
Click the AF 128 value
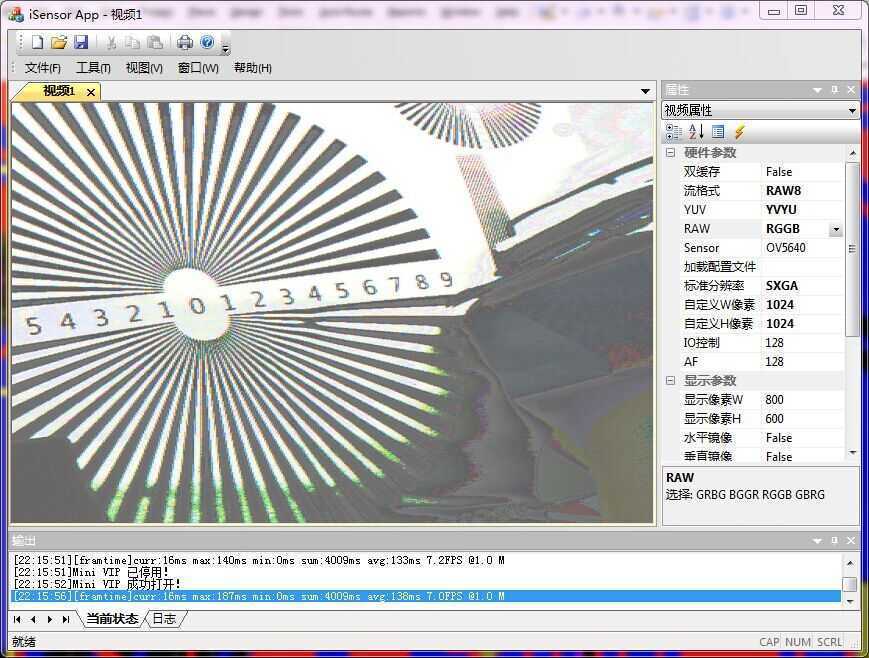point(803,361)
